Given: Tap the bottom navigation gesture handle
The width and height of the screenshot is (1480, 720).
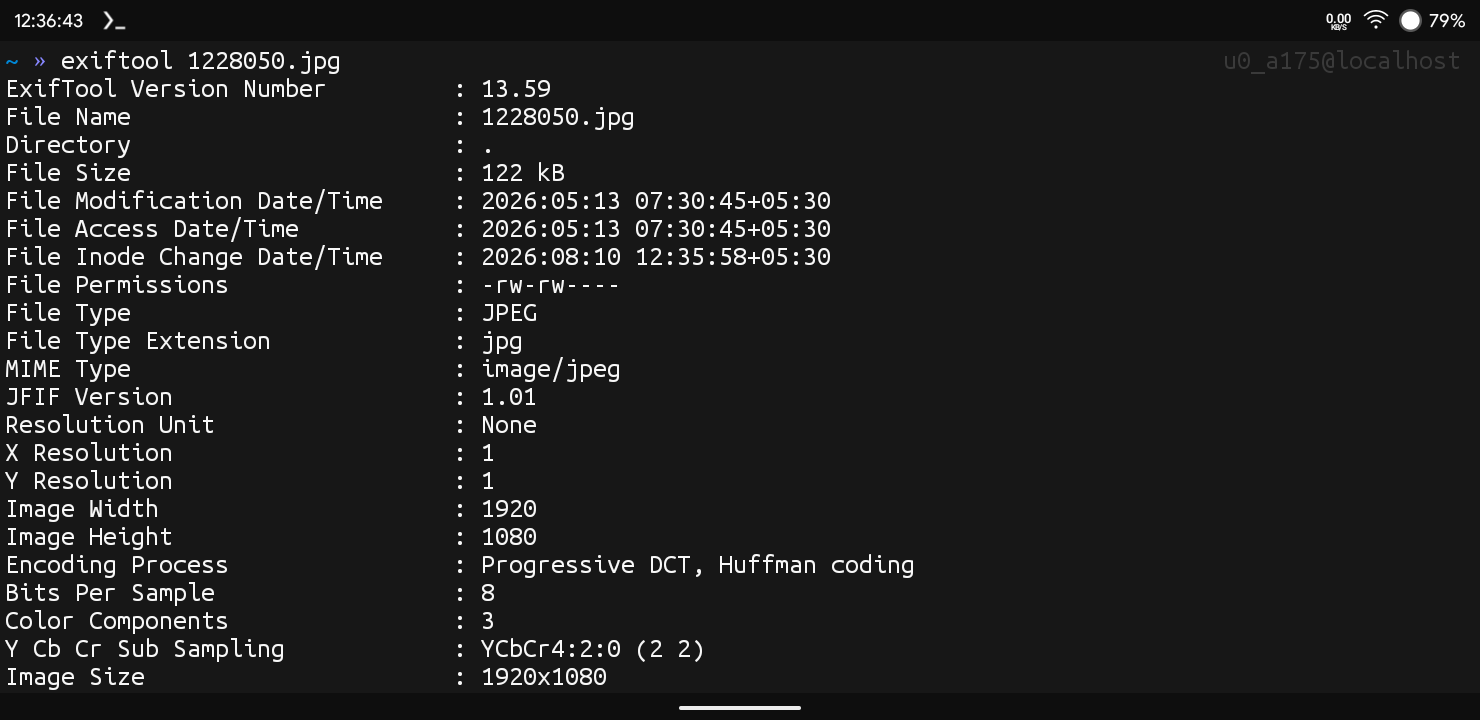Looking at the screenshot, I should 740,708.
